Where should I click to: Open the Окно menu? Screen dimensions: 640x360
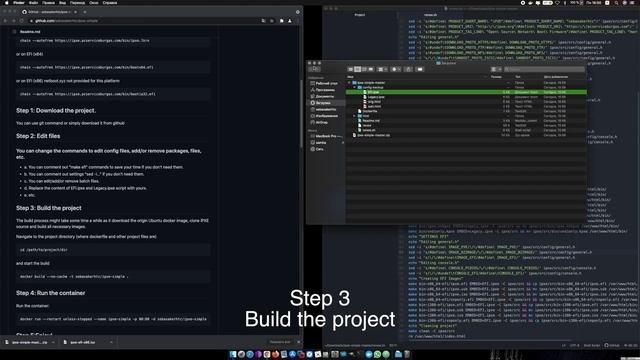pyautogui.click(x=94, y=2)
